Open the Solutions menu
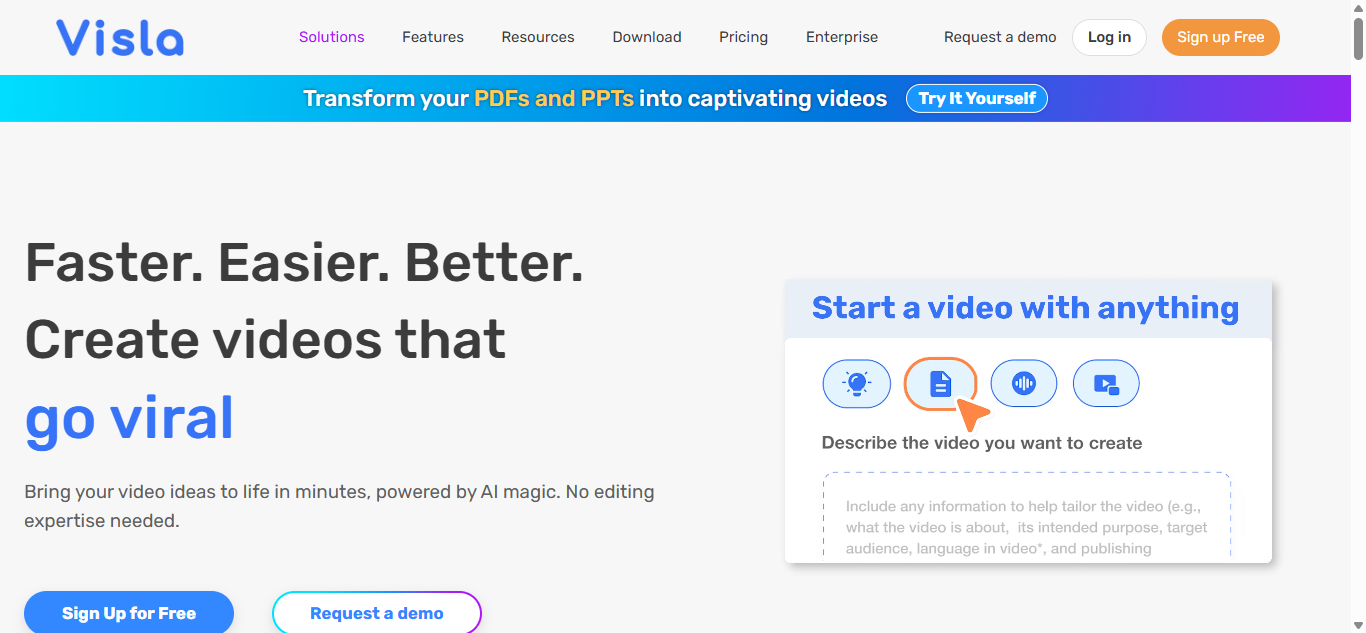This screenshot has height=633, width=1366. point(331,37)
